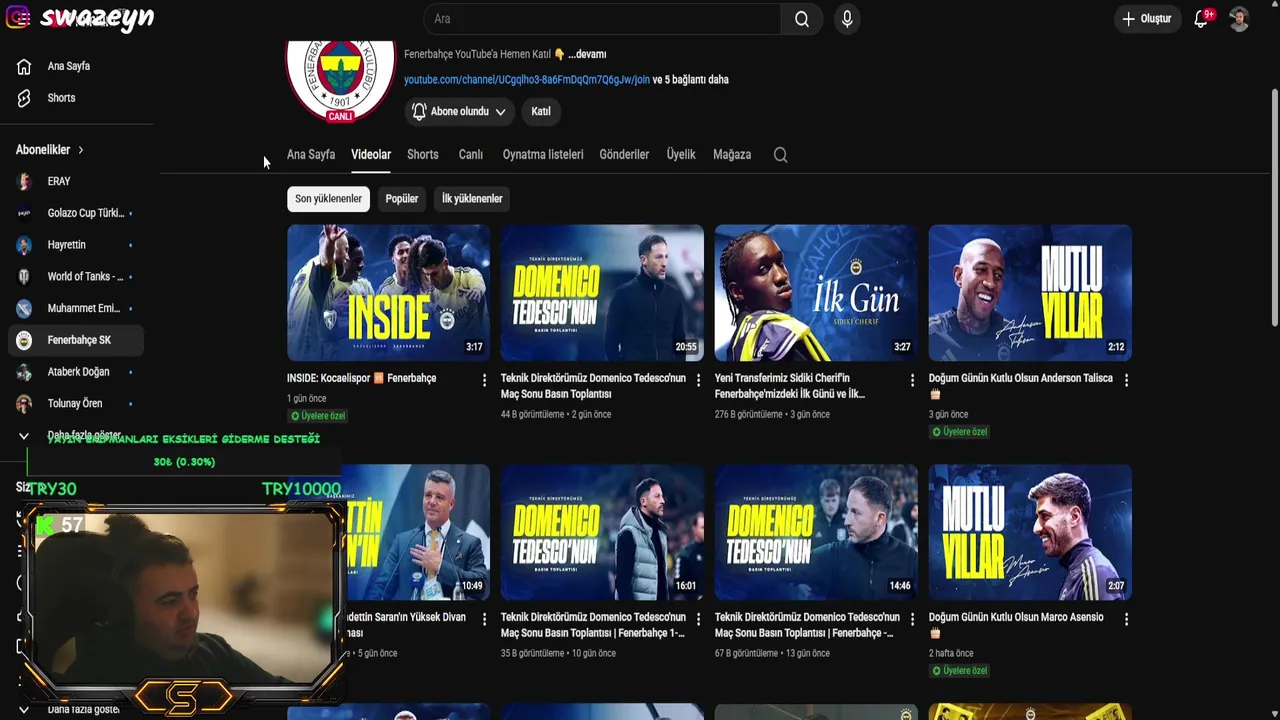Select the Popüler filter chip

coord(402,199)
